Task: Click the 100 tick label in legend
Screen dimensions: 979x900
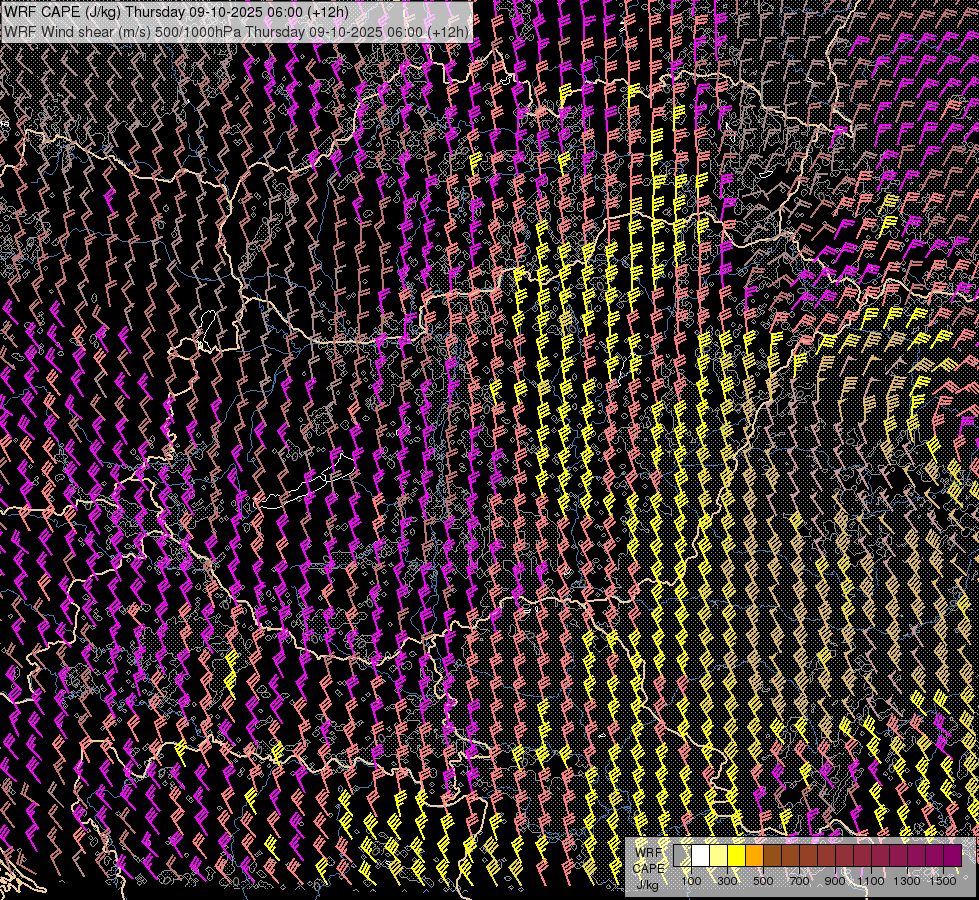Action: coord(691,881)
